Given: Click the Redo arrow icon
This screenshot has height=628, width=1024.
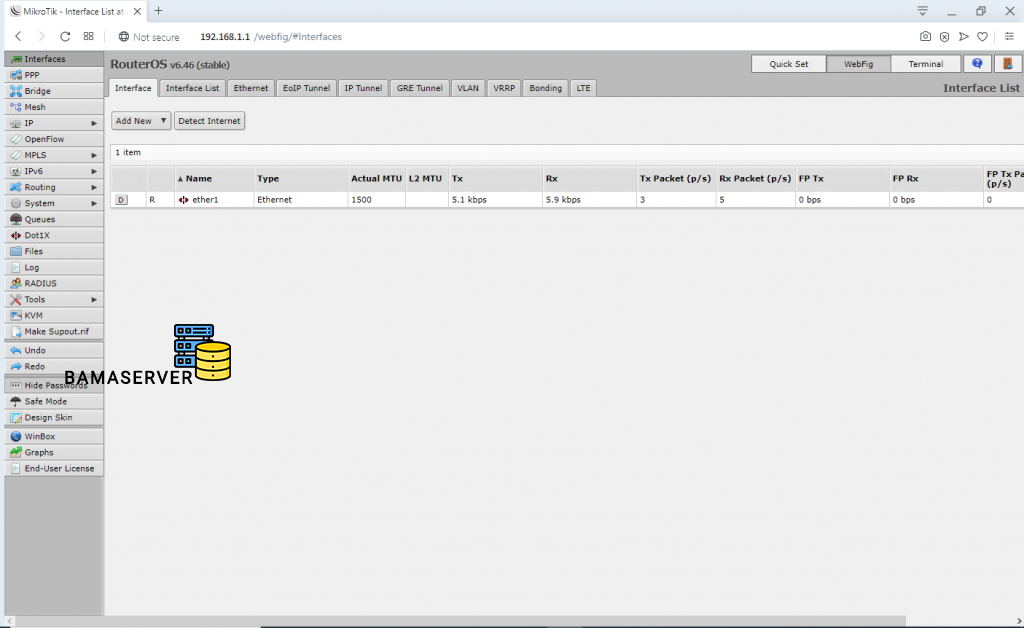Looking at the screenshot, I should [16, 367].
